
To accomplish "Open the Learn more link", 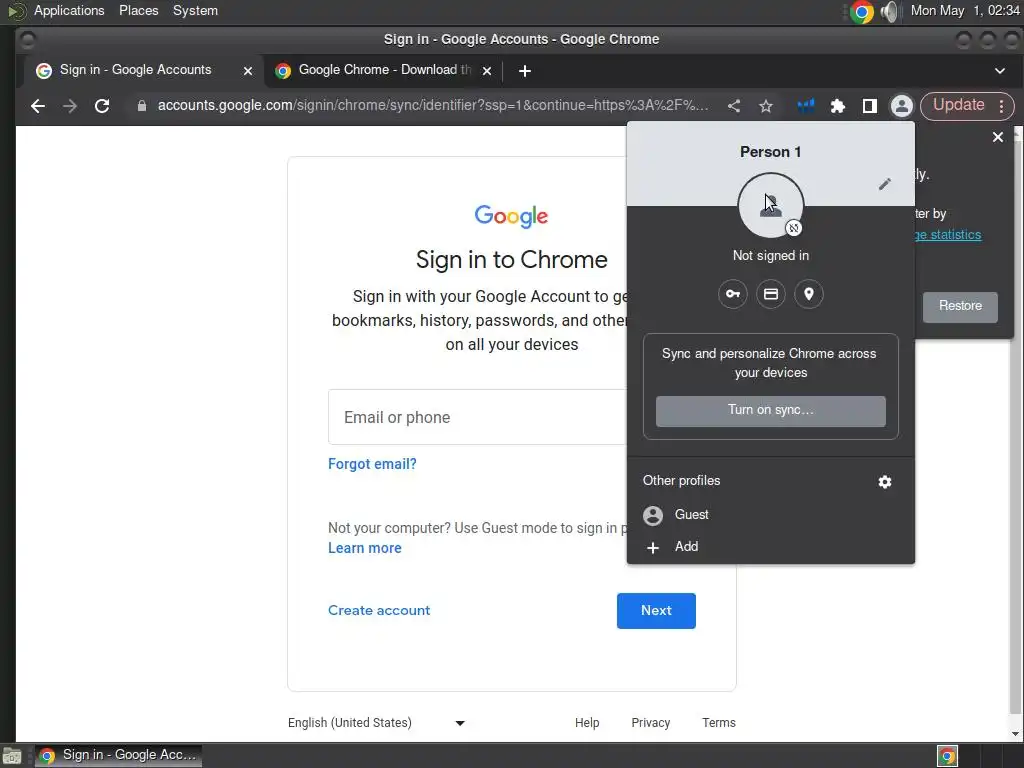I will click(x=364, y=549).
